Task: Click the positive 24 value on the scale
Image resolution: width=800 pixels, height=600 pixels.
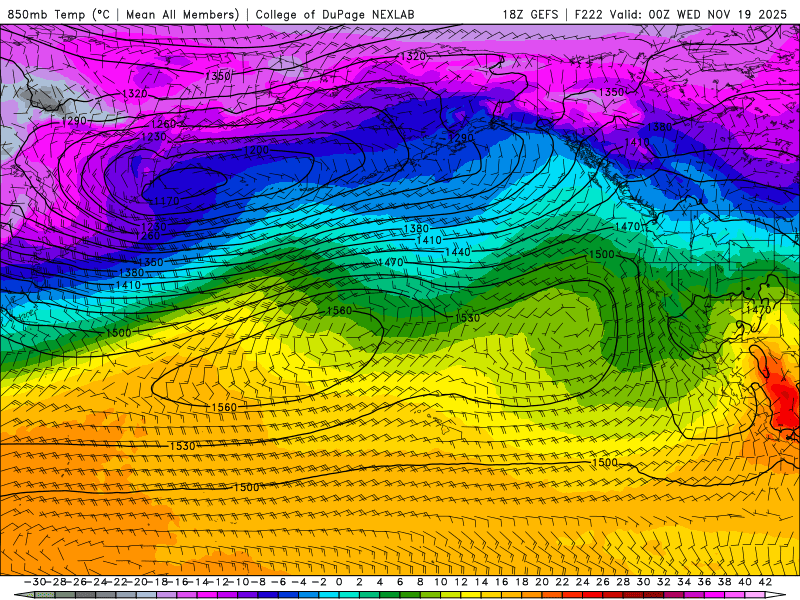Action: pyautogui.click(x=583, y=582)
